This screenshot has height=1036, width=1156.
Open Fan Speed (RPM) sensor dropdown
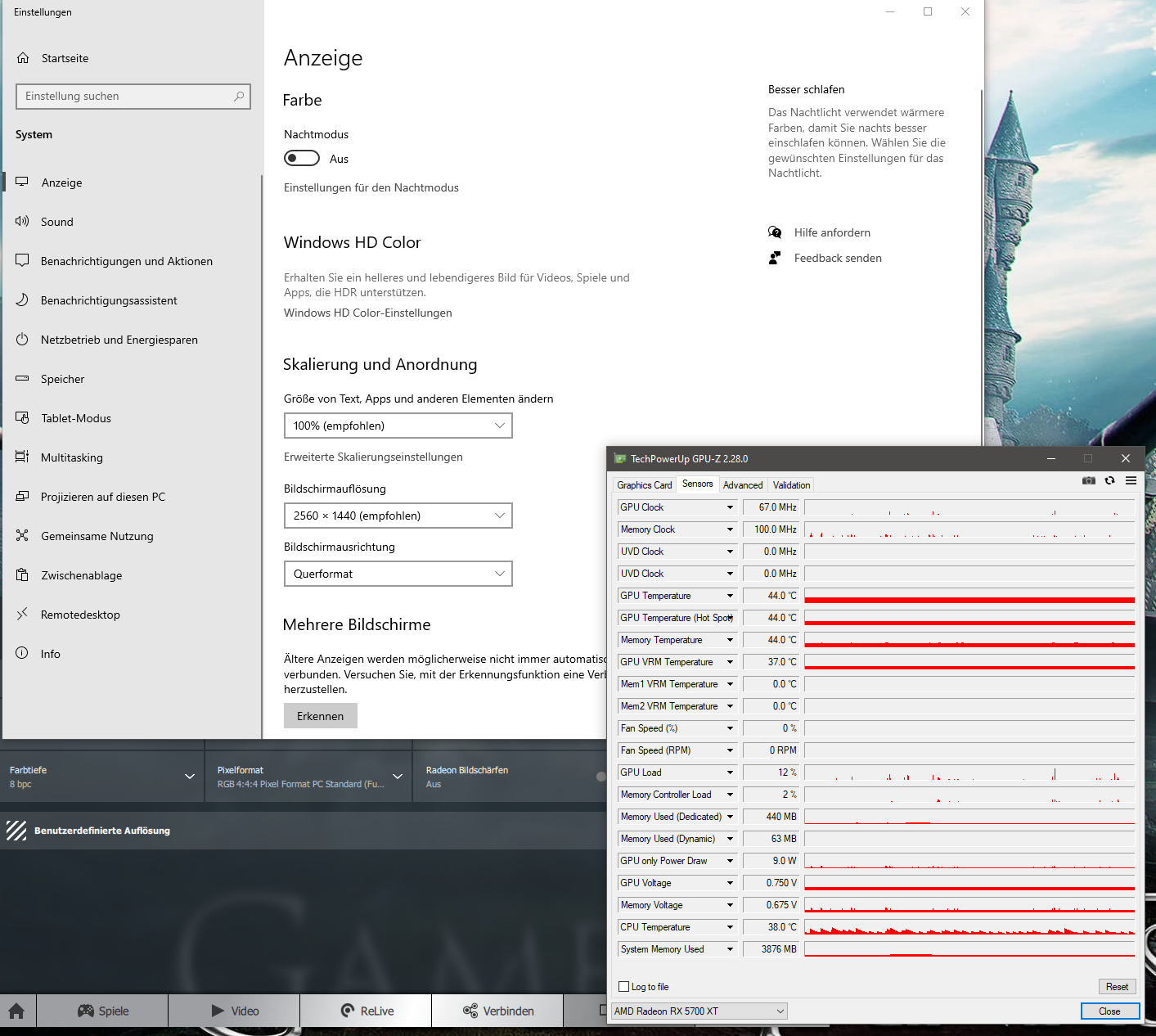coord(730,750)
